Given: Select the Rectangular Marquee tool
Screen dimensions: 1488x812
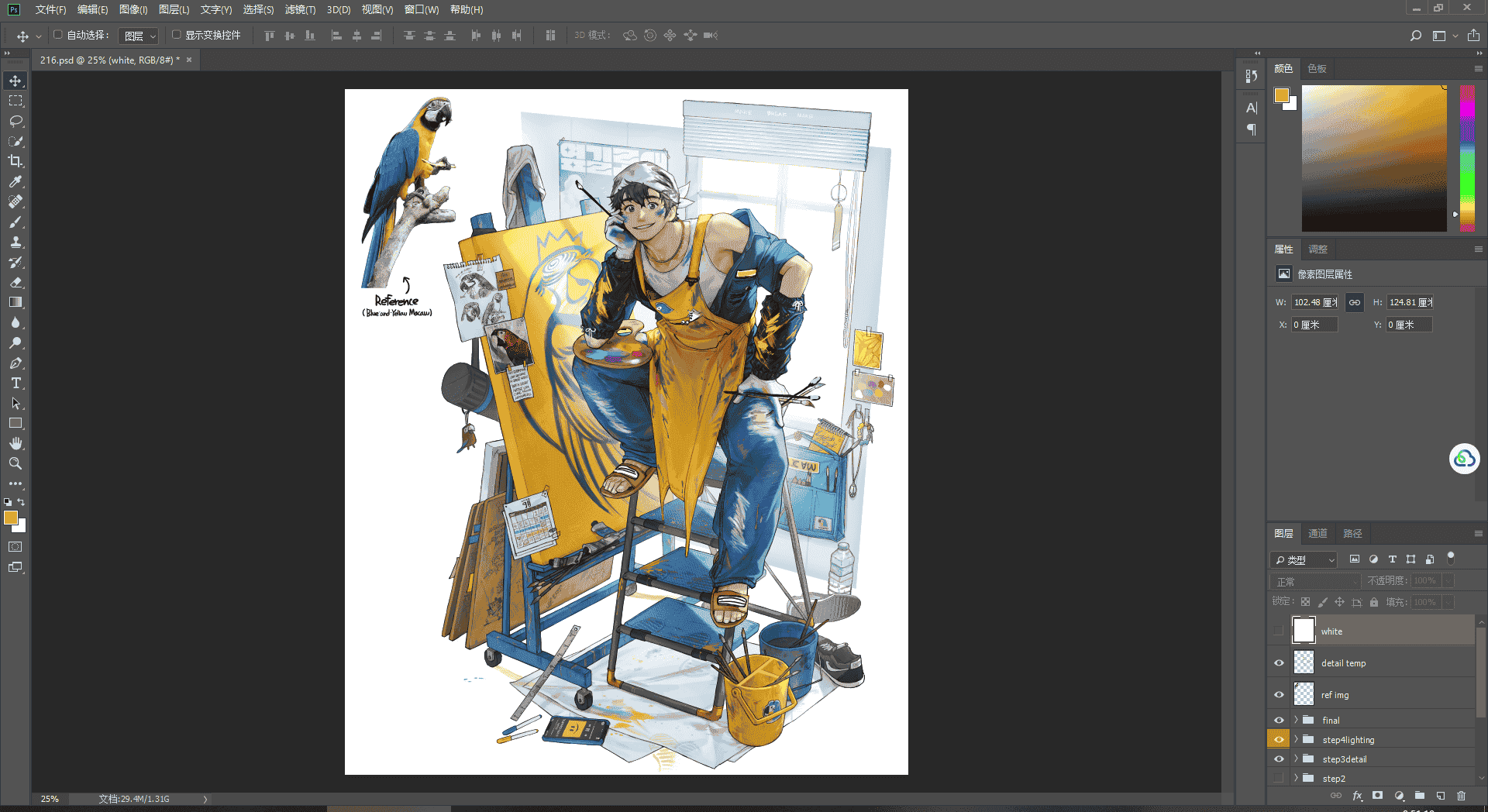Looking at the screenshot, I should click(x=15, y=101).
